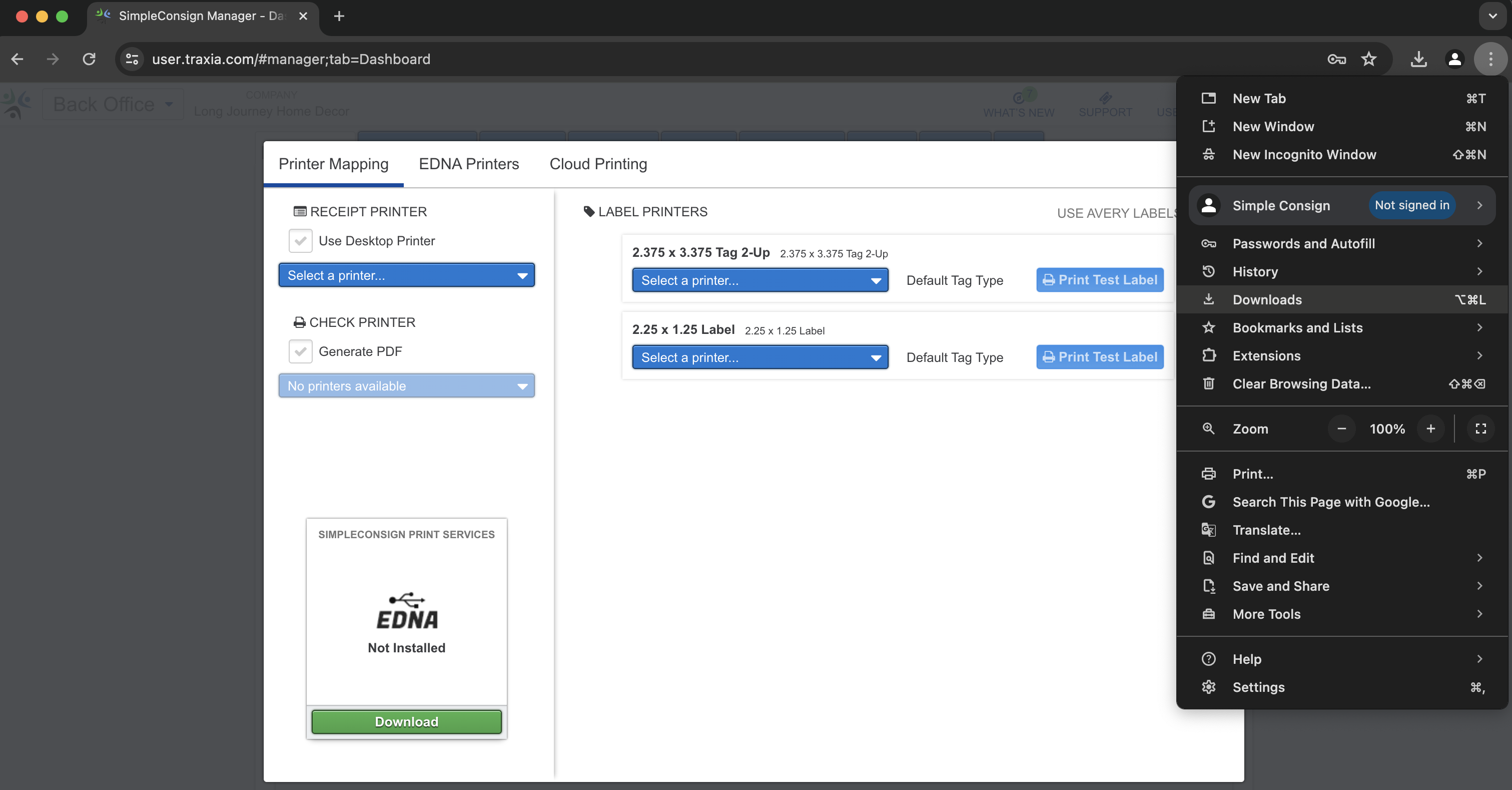Toggle the Use Desktop Printer checkbox
This screenshot has height=790, width=1512.
(301, 241)
